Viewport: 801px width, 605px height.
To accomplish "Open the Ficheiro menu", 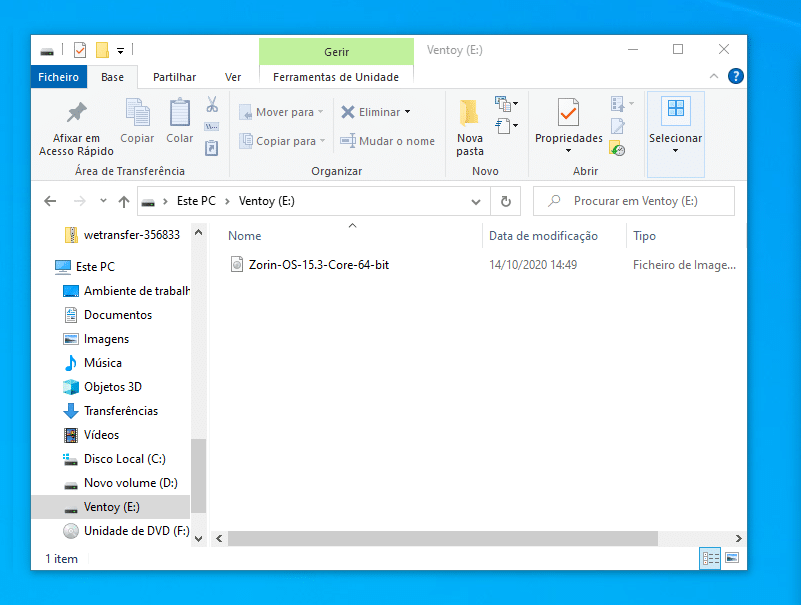I will [58, 77].
